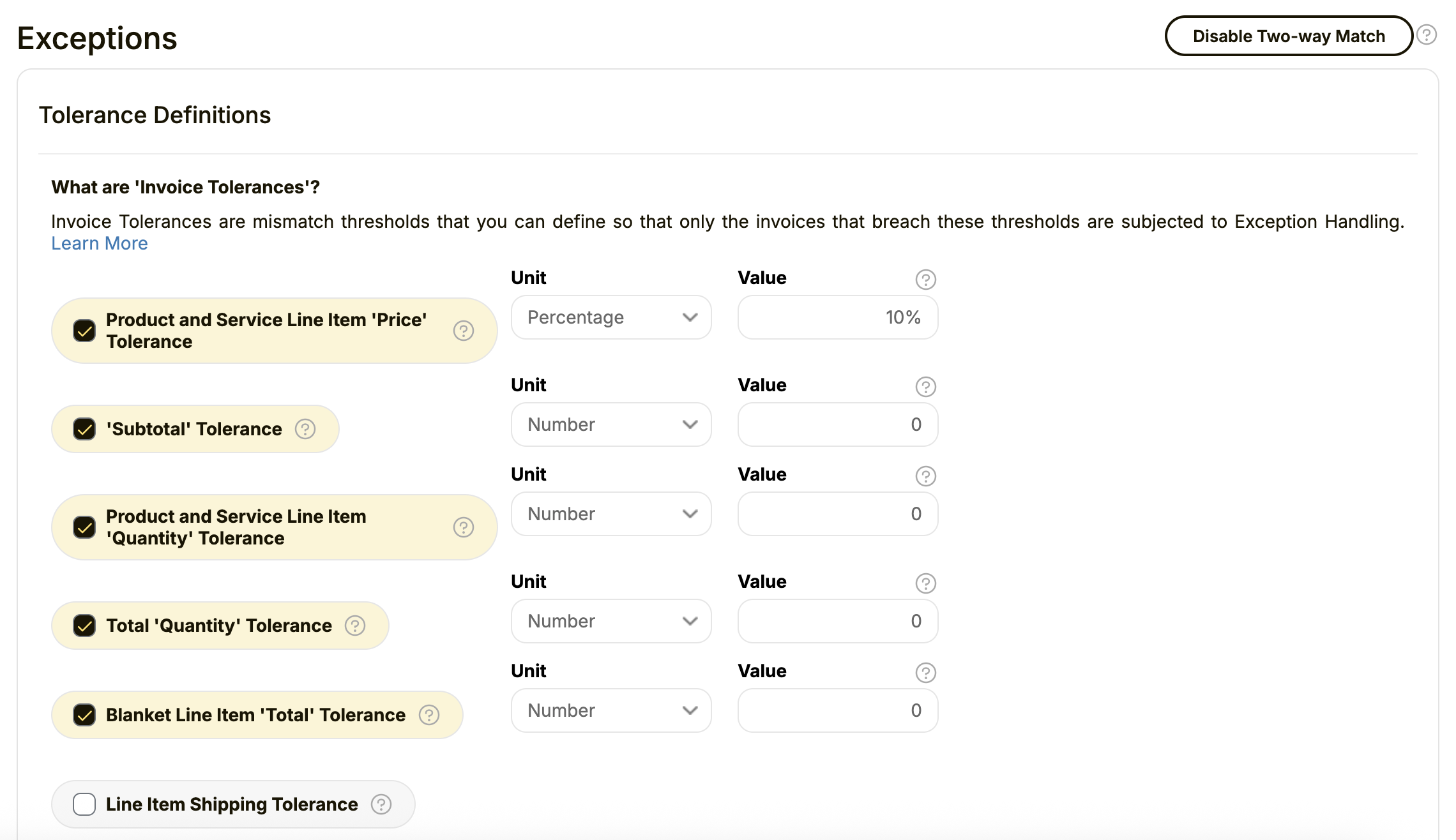The height and width of the screenshot is (840, 1456).
Task: Open help for Line Item 'Quantity' Tolerance
Action: 464,527
